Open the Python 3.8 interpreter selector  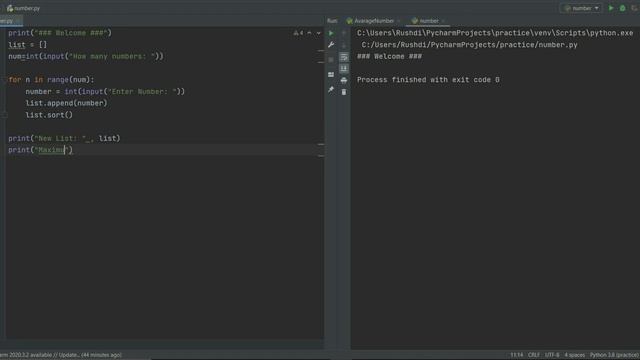tap(614, 355)
